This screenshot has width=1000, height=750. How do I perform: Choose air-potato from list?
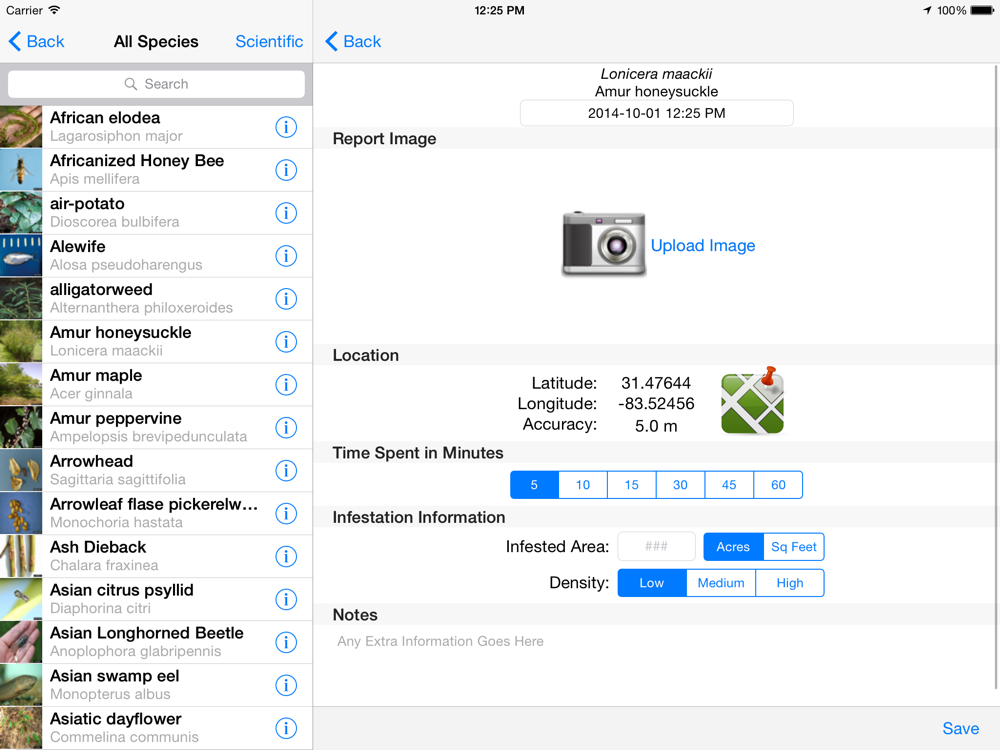point(156,213)
